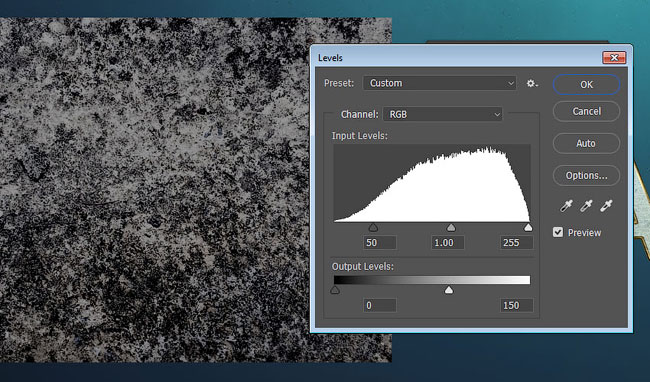Click the input highlight slider at 255
This screenshot has height=382, width=650.
pyautogui.click(x=528, y=227)
